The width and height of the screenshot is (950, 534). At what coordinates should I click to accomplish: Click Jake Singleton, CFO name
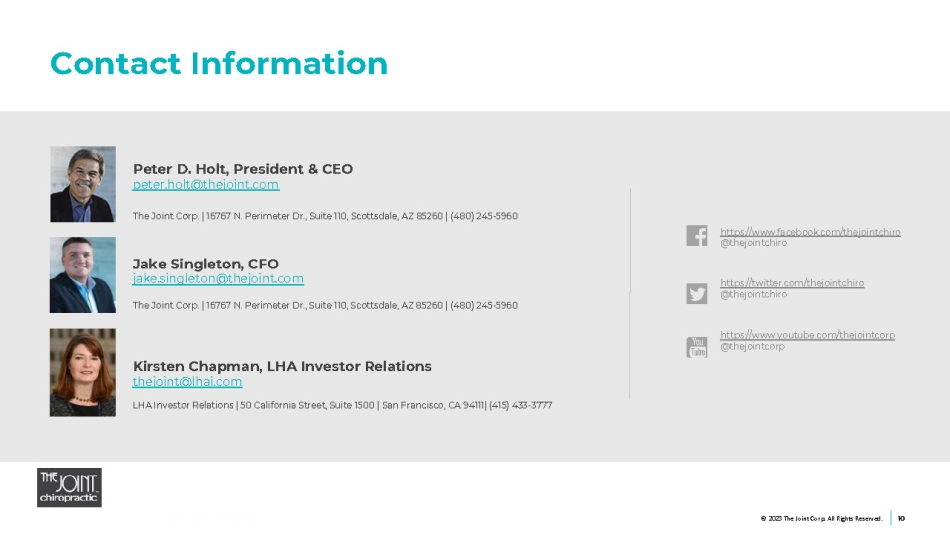point(206,264)
